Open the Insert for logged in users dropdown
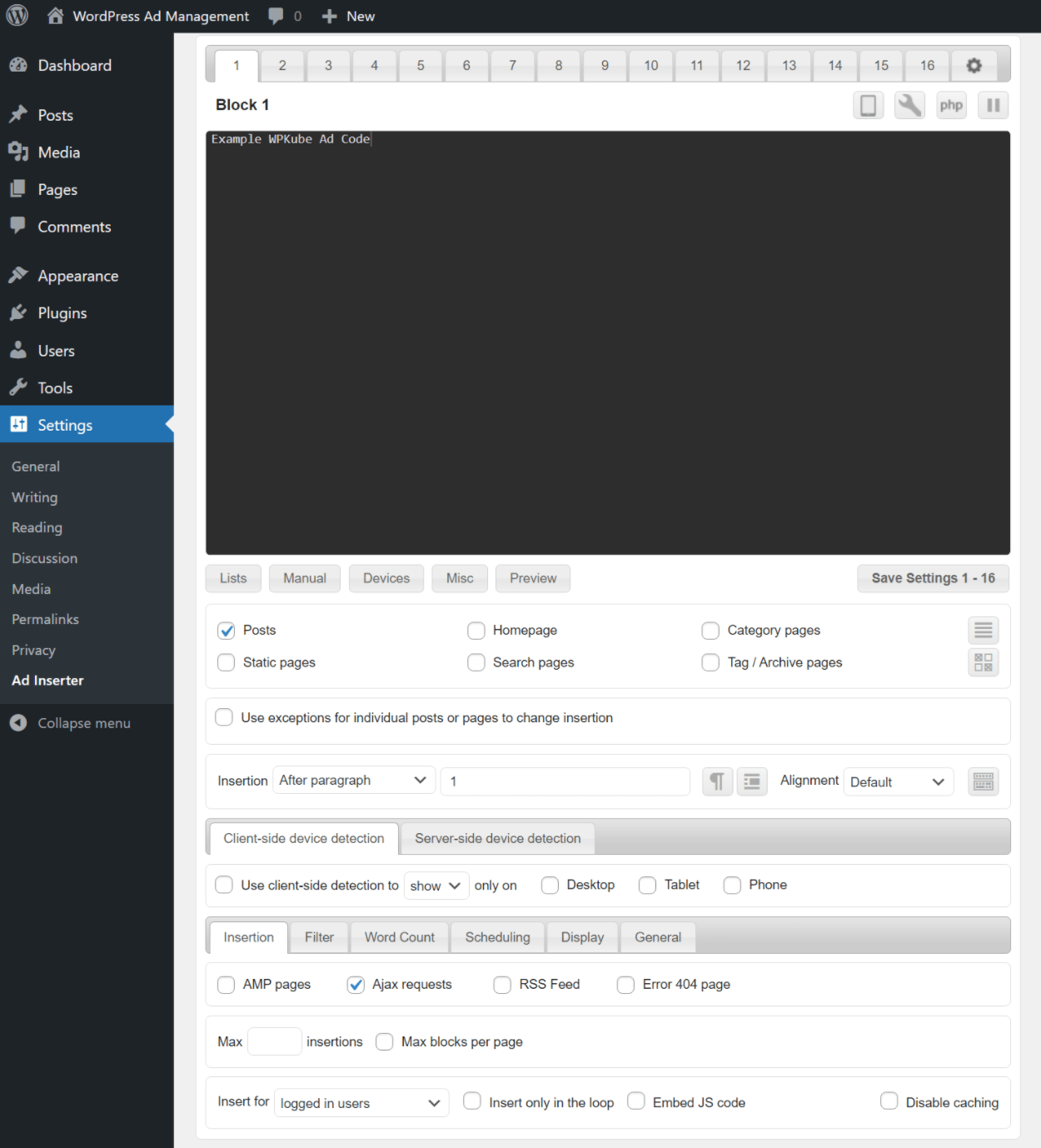The width and height of the screenshot is (1041, 1148). (361, 1103)
